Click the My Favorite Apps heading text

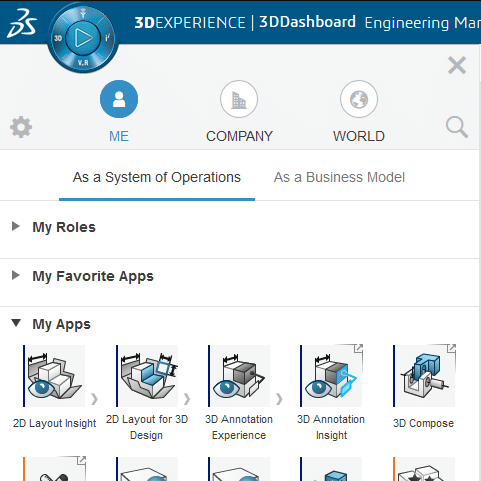(93, 277)
